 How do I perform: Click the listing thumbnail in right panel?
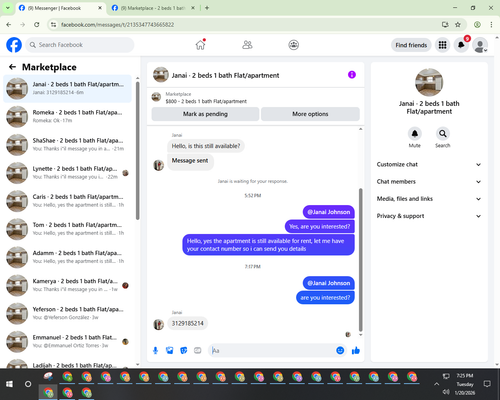coord(429,82)
